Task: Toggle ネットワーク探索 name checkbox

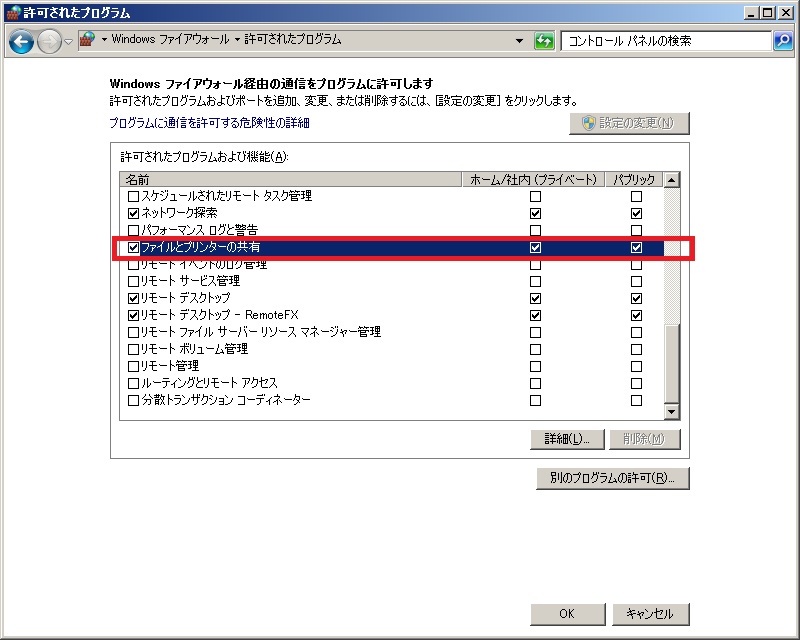Action: point(133,213)
